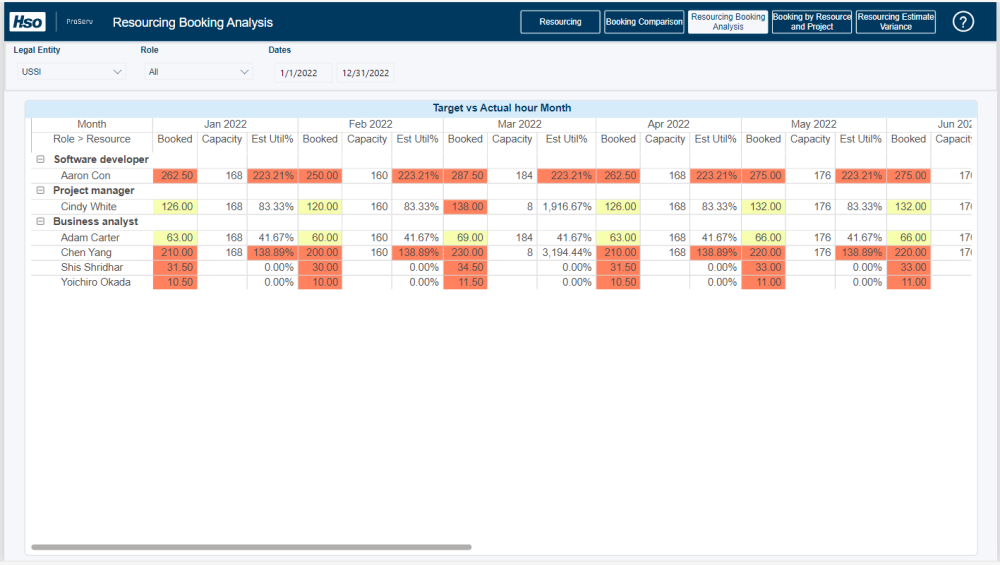Click Cindy White's Jan 2022 booked cell

(x=176, y=206)
